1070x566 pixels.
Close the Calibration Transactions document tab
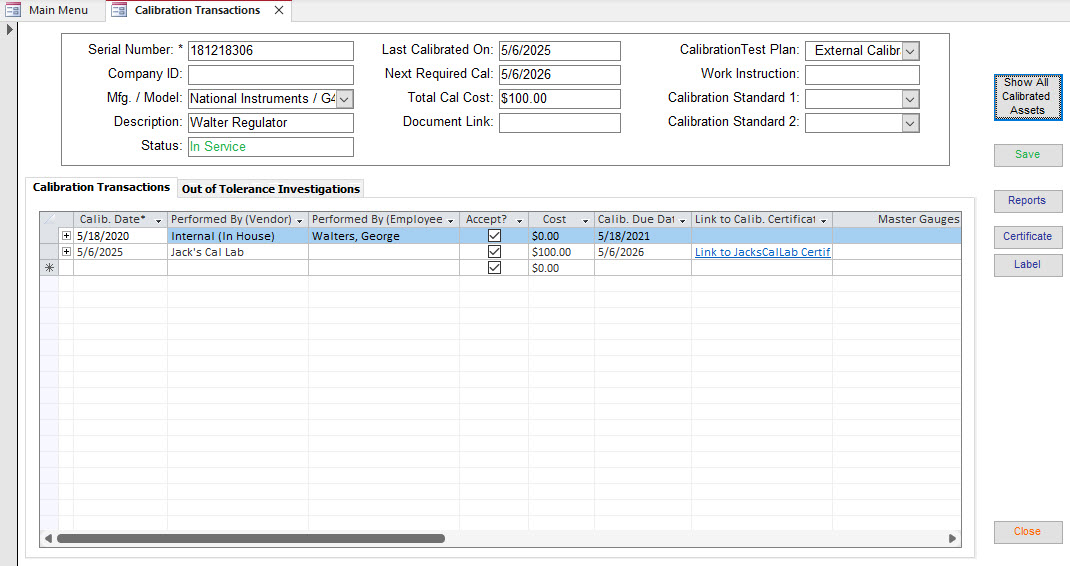click(x=279, y=10)
